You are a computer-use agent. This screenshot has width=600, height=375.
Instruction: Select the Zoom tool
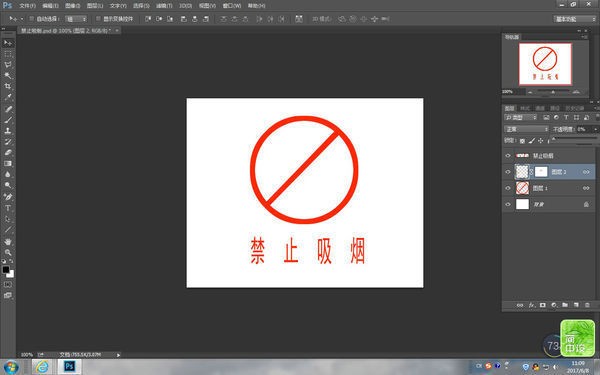click(8, 253)
